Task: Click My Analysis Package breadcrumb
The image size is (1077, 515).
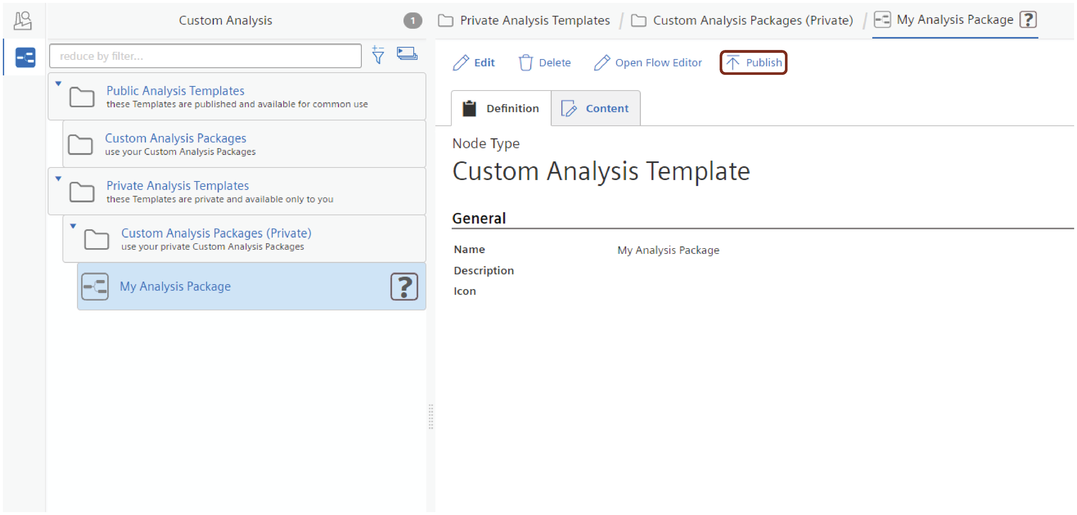Action: click(955, 21)
